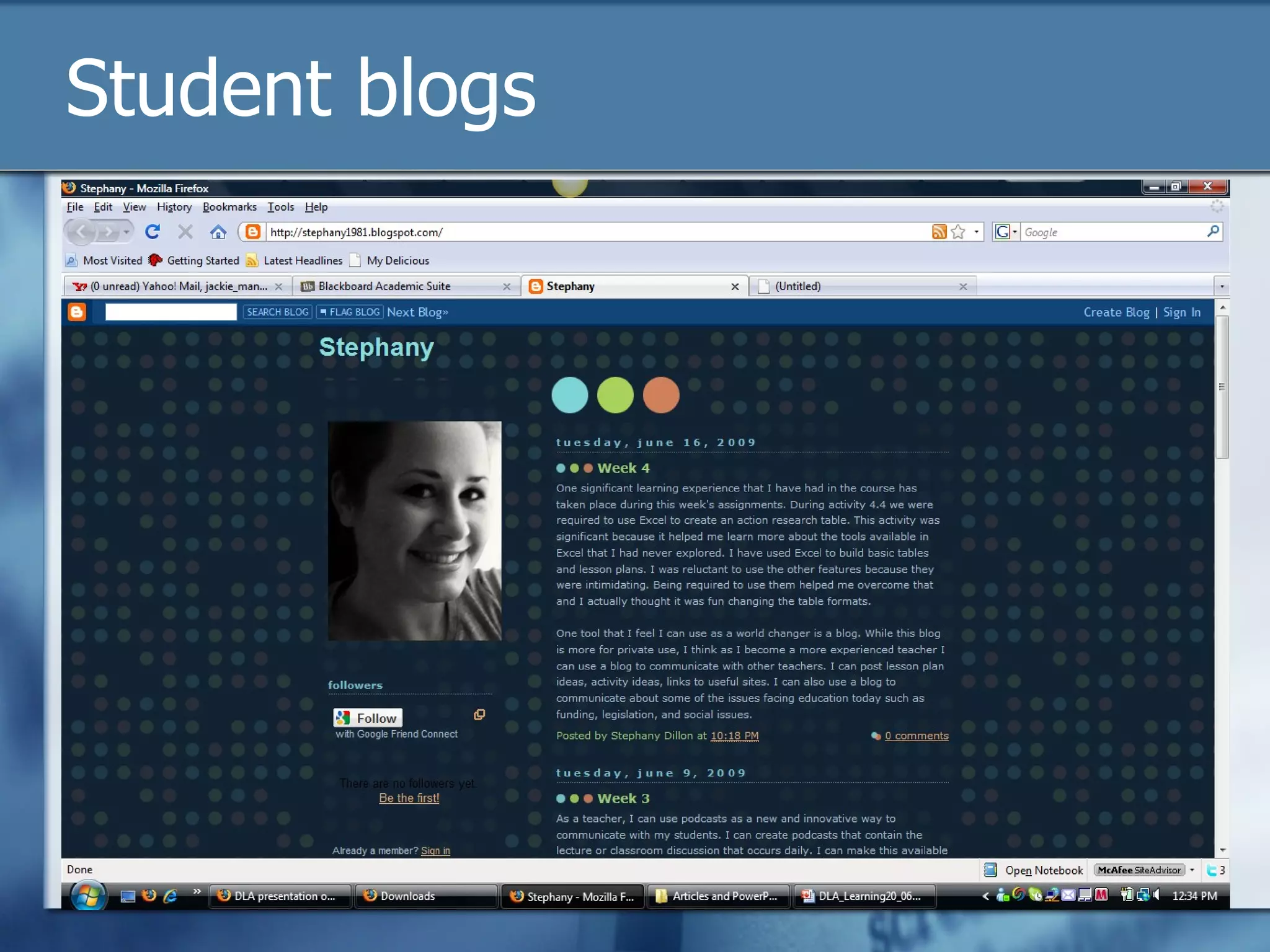
Task: Click the Google search box
Action: click(1113, 232)
